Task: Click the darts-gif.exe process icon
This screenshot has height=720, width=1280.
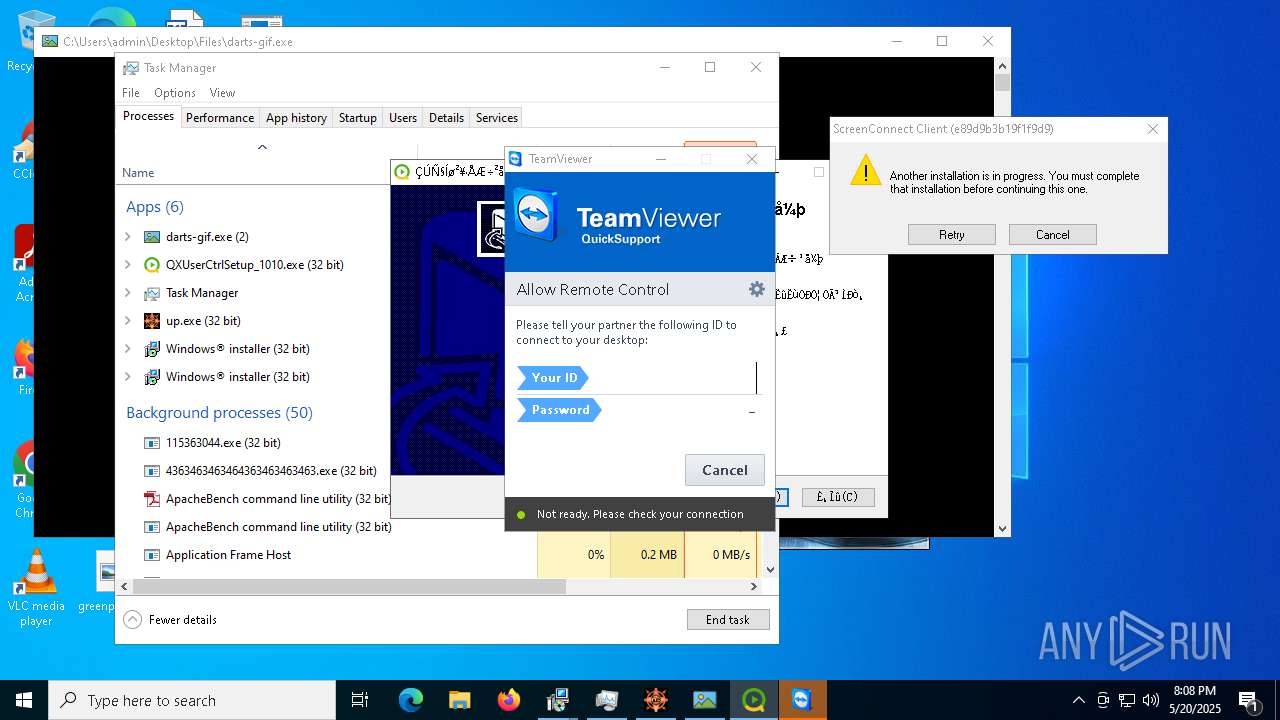Action: click(152, 237)
